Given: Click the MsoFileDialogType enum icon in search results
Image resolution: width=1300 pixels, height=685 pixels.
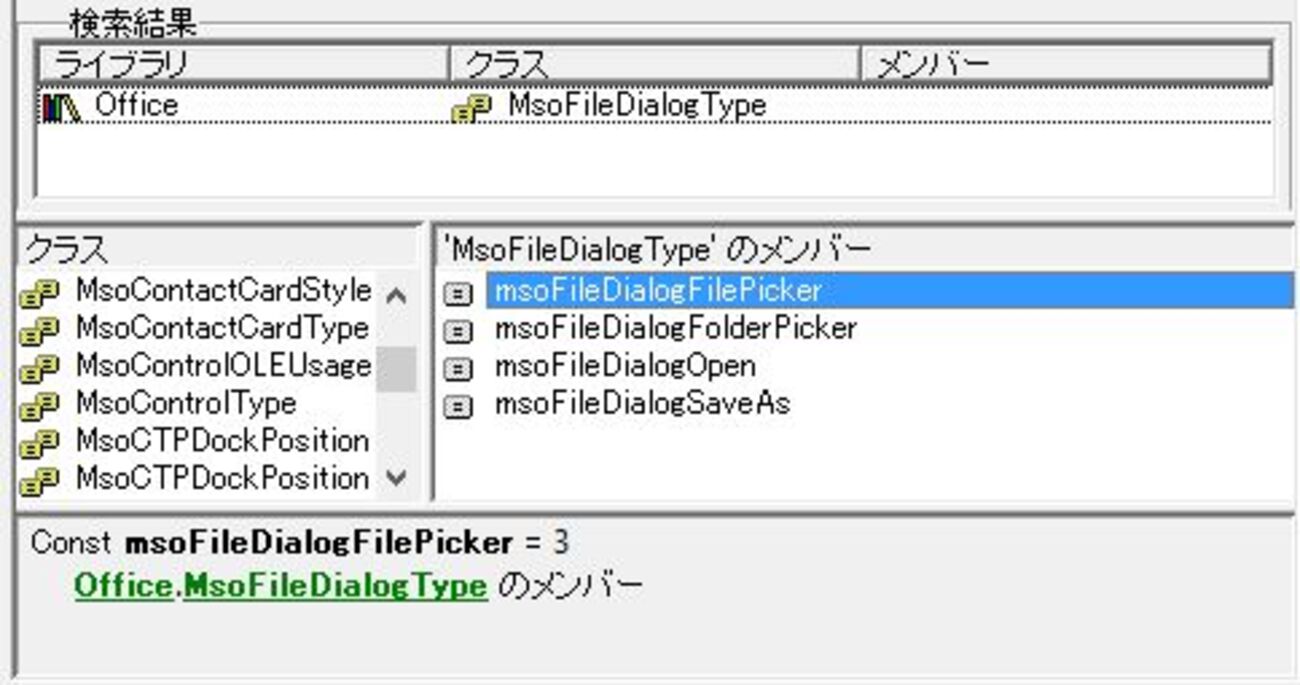Looking at the screenshot, I should pyautogui.click(x=471, y=108).
